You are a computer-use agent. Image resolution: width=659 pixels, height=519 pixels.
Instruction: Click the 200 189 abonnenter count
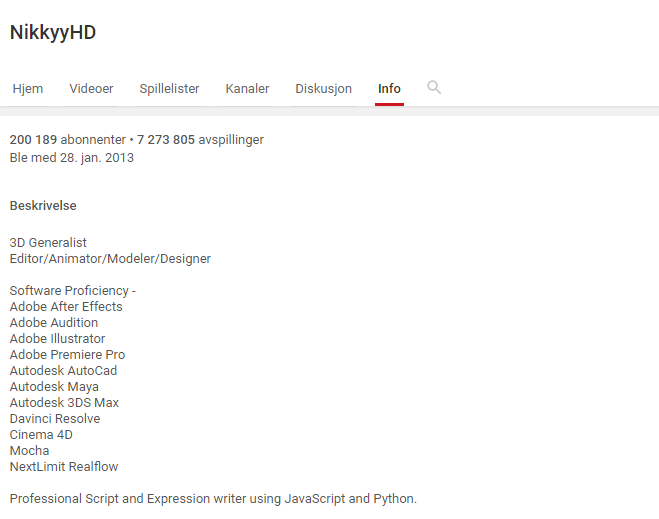tap(68, 140)
